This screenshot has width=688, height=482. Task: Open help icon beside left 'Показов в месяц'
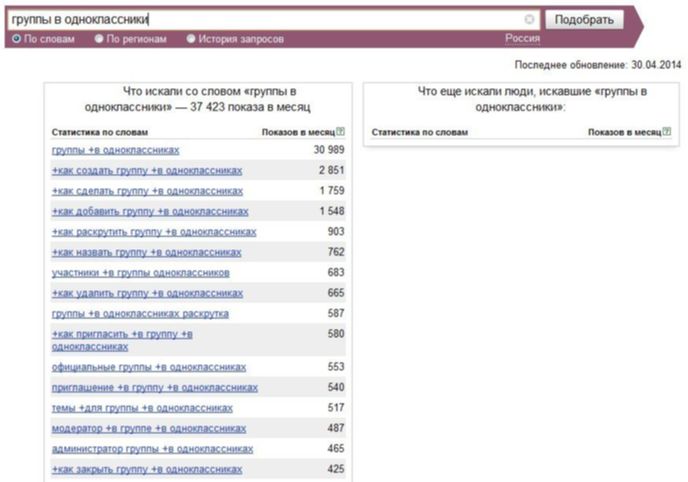click(x=340, y=131)
